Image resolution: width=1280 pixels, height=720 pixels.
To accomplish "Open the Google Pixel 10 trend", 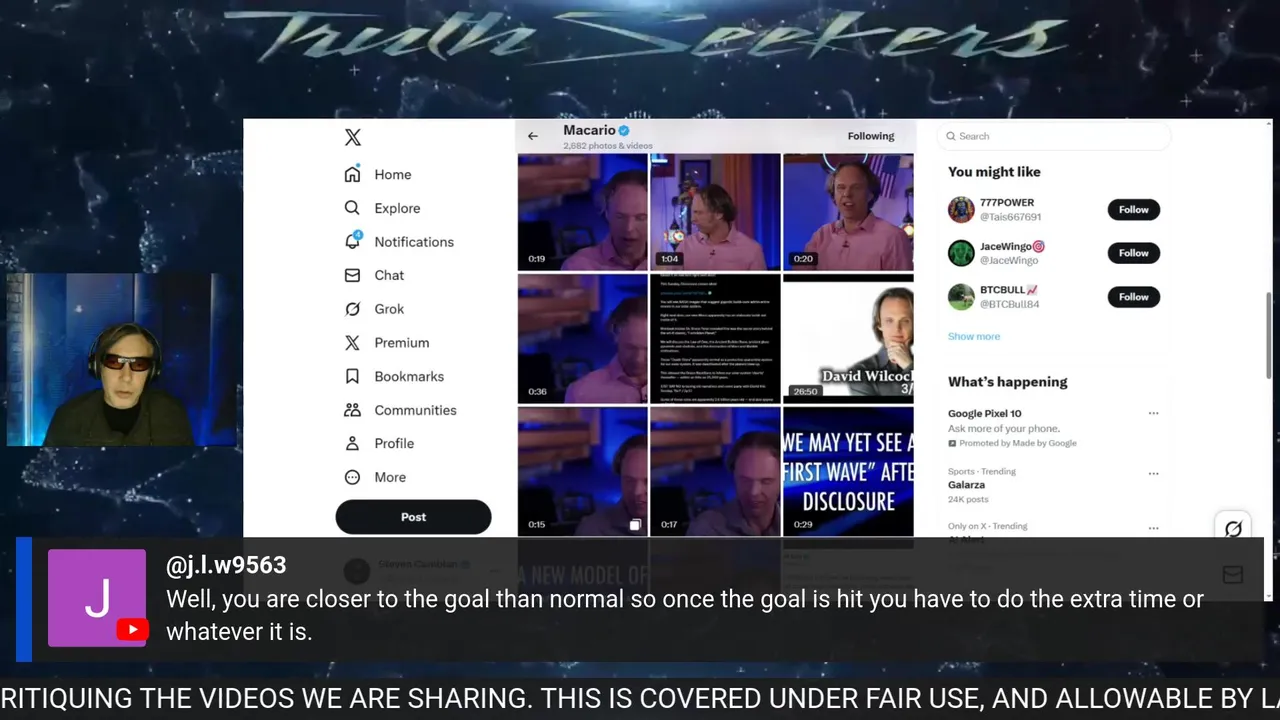I will click(x=985, y=413).
